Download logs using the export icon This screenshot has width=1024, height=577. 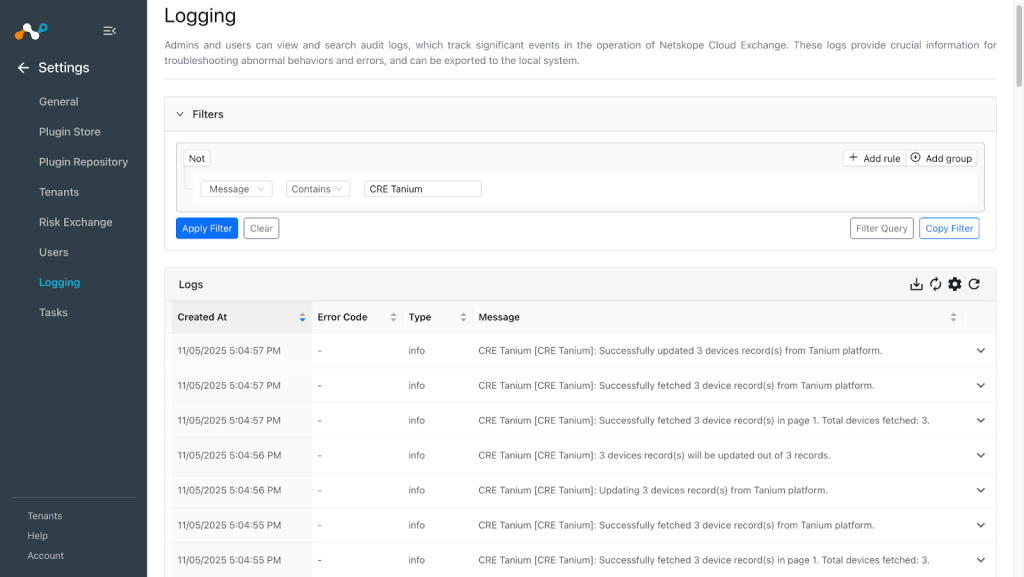coord(916,284)
